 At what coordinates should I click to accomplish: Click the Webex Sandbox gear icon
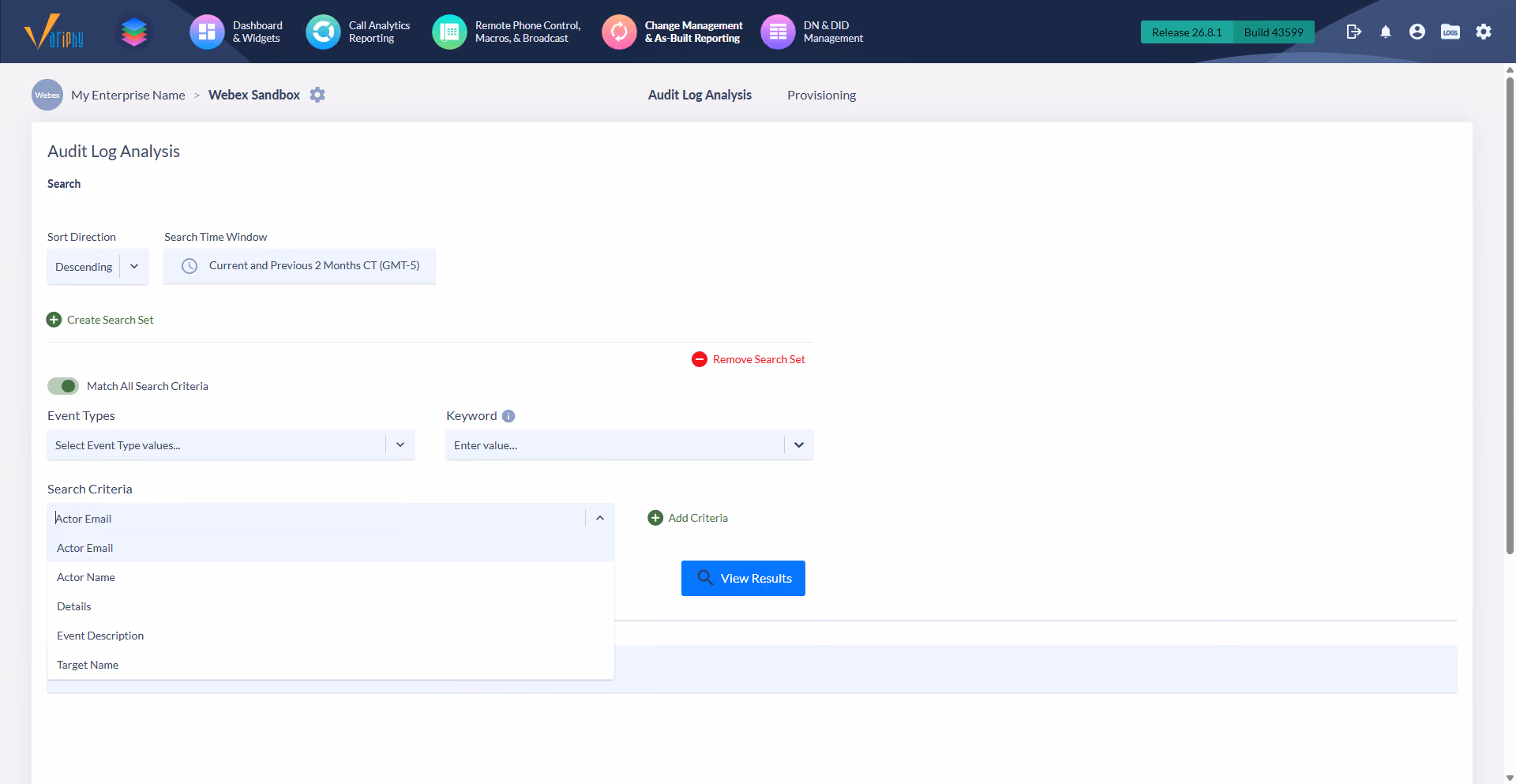tap(317, 95)
